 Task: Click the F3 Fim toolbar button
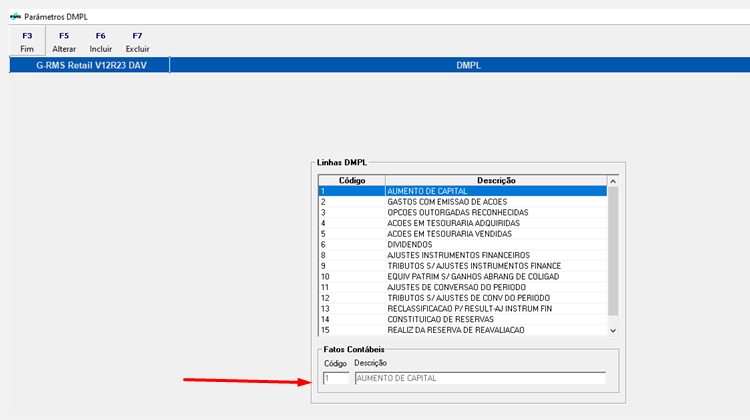(x=27, y=42)
